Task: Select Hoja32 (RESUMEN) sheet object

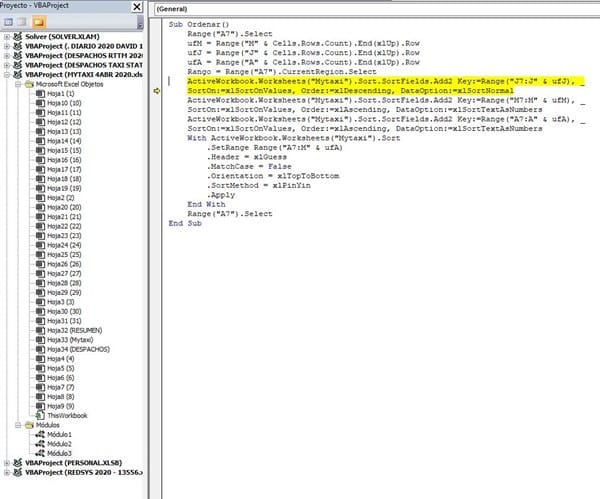Action: (x=74, y=330)
